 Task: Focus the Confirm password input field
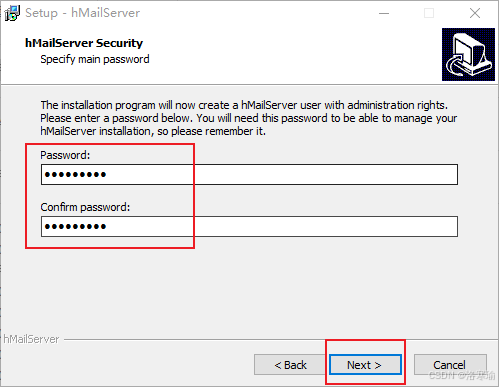coord(249,227)
